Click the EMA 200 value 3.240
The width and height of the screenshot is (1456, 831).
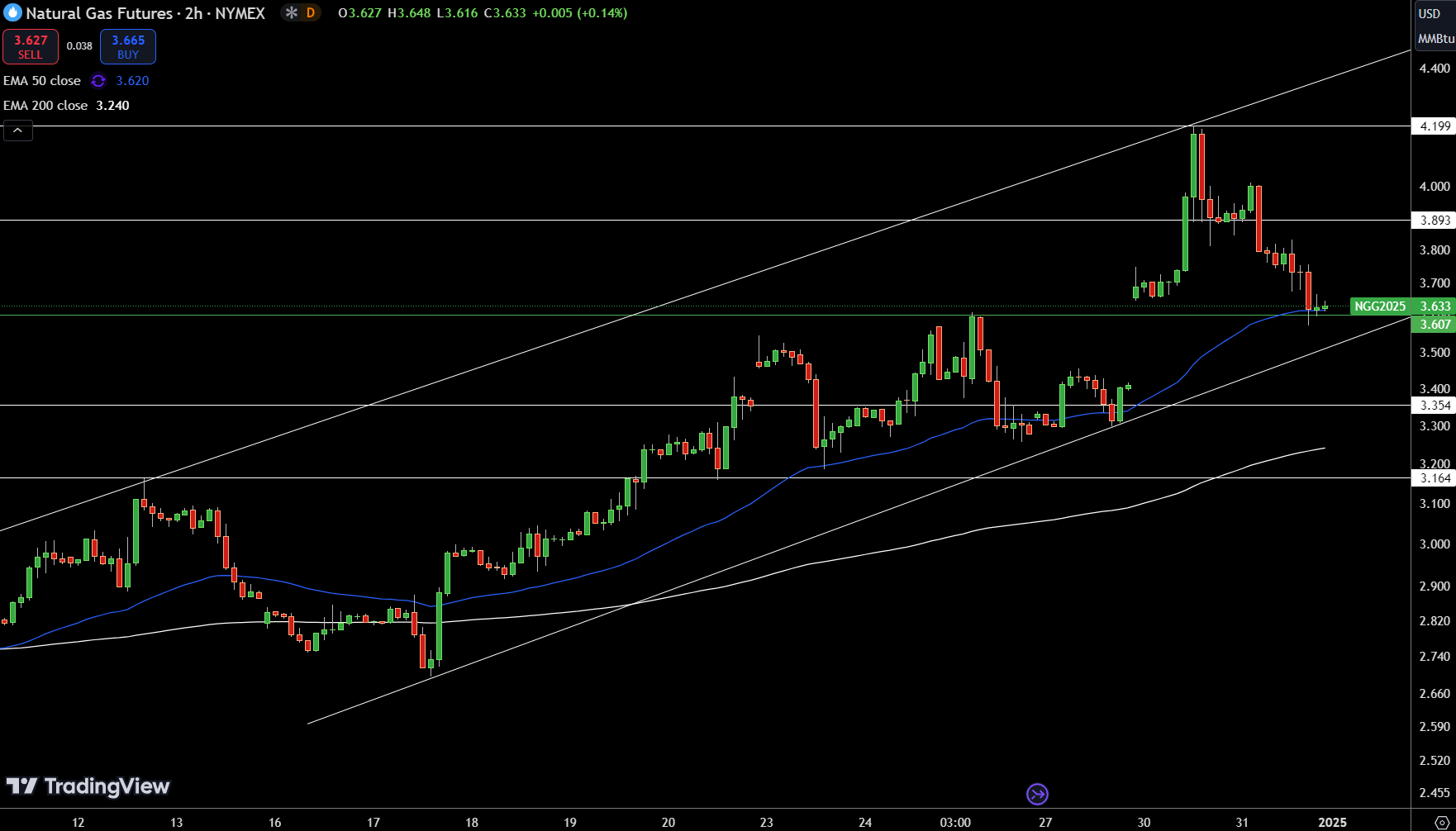(112, 106)
